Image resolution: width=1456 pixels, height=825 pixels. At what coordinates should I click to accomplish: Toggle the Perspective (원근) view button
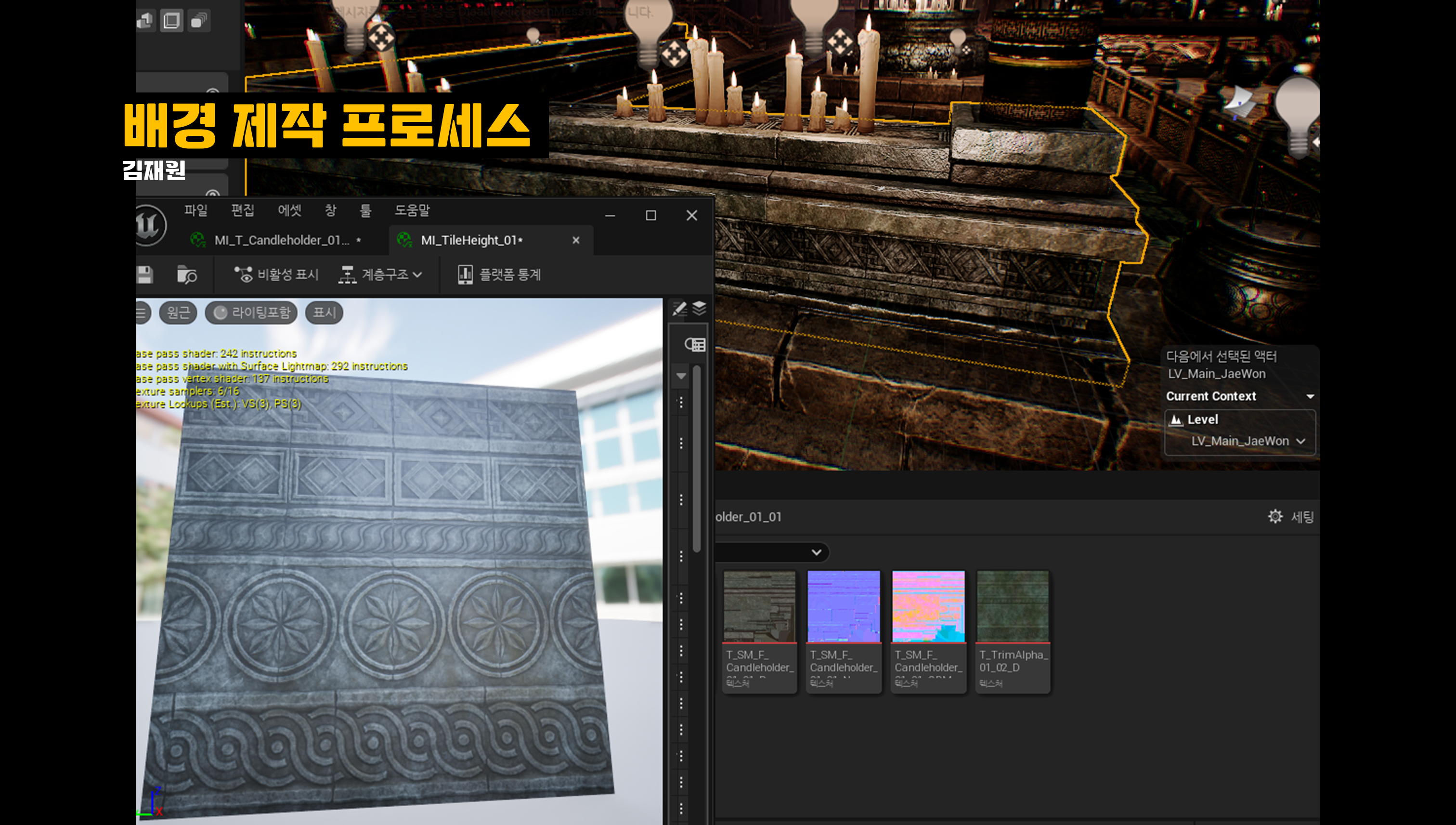click(178, 313)
